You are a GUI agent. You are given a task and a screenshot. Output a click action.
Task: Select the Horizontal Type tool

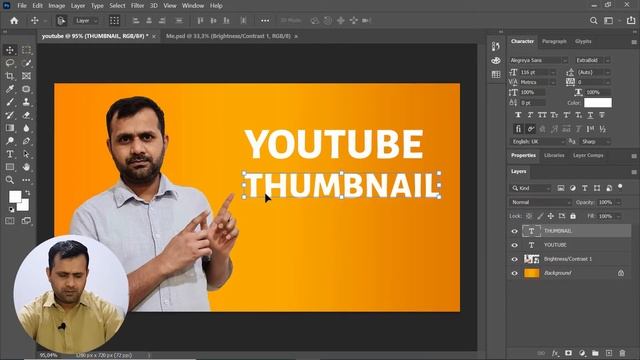pos(10,154)
